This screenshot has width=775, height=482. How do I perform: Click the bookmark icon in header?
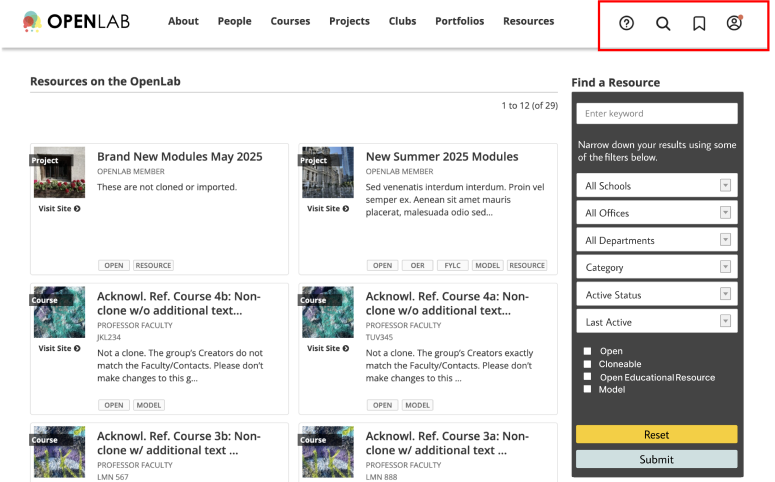[x=699, y=23]
